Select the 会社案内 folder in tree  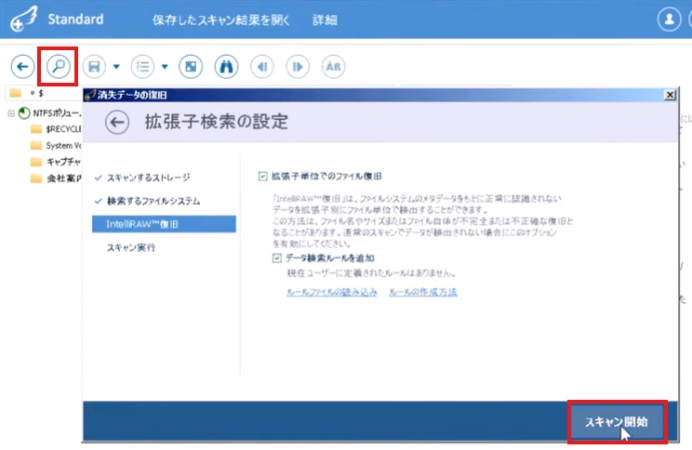(56, 178)
